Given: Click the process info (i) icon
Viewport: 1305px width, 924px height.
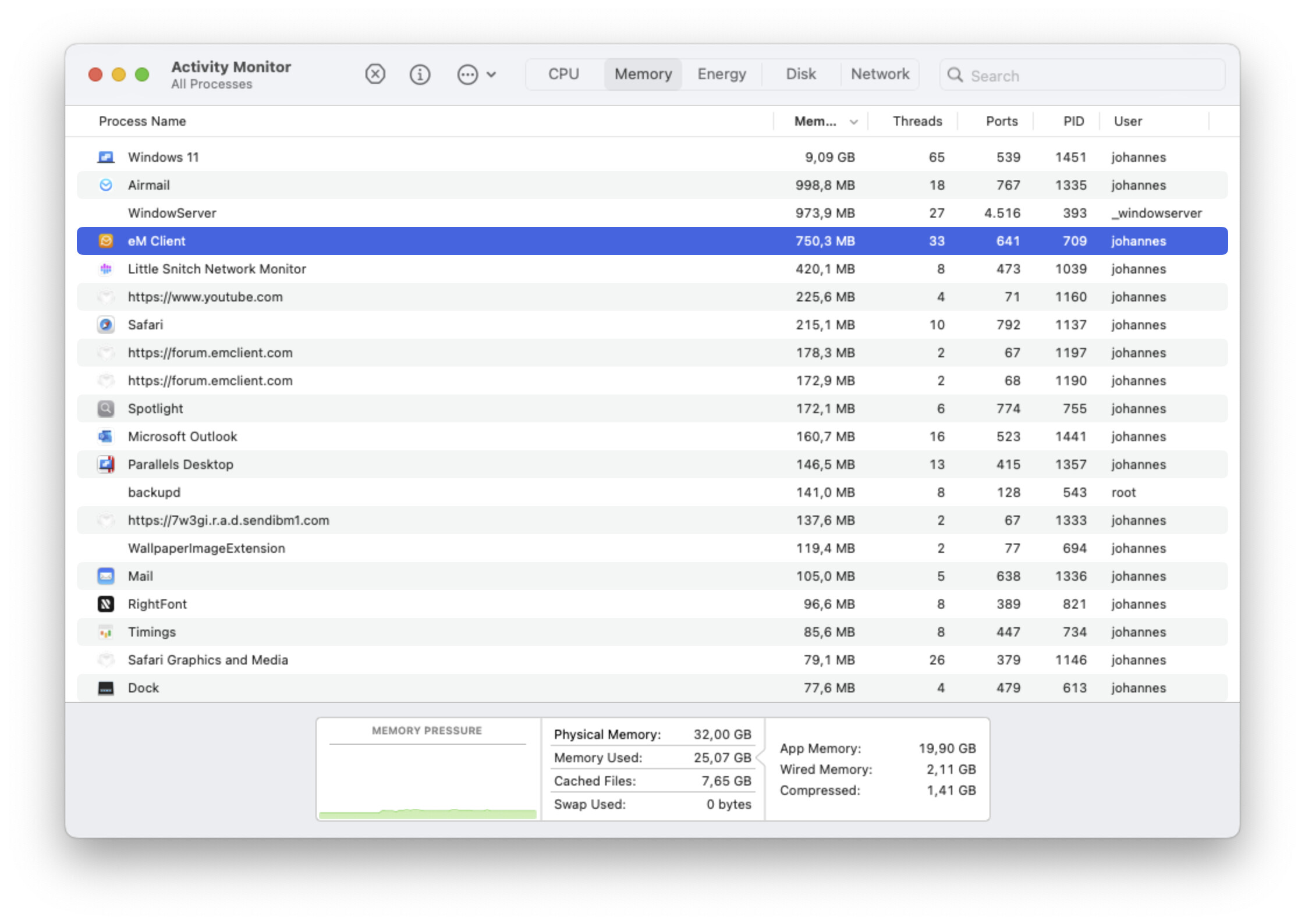Looking at the screenshot, I should 420,74.
